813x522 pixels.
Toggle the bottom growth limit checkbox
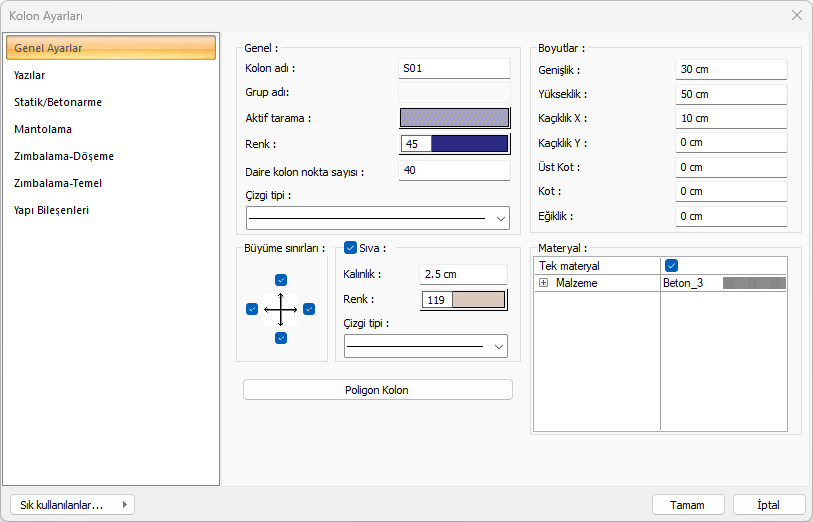pyautogui.click(x=281, y=338)
